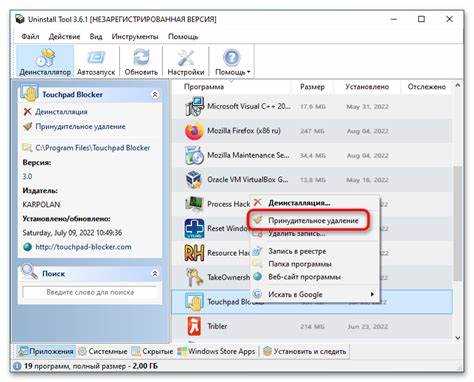
Task: Click the Reset Windows program icon
Action: coord(194,228)
